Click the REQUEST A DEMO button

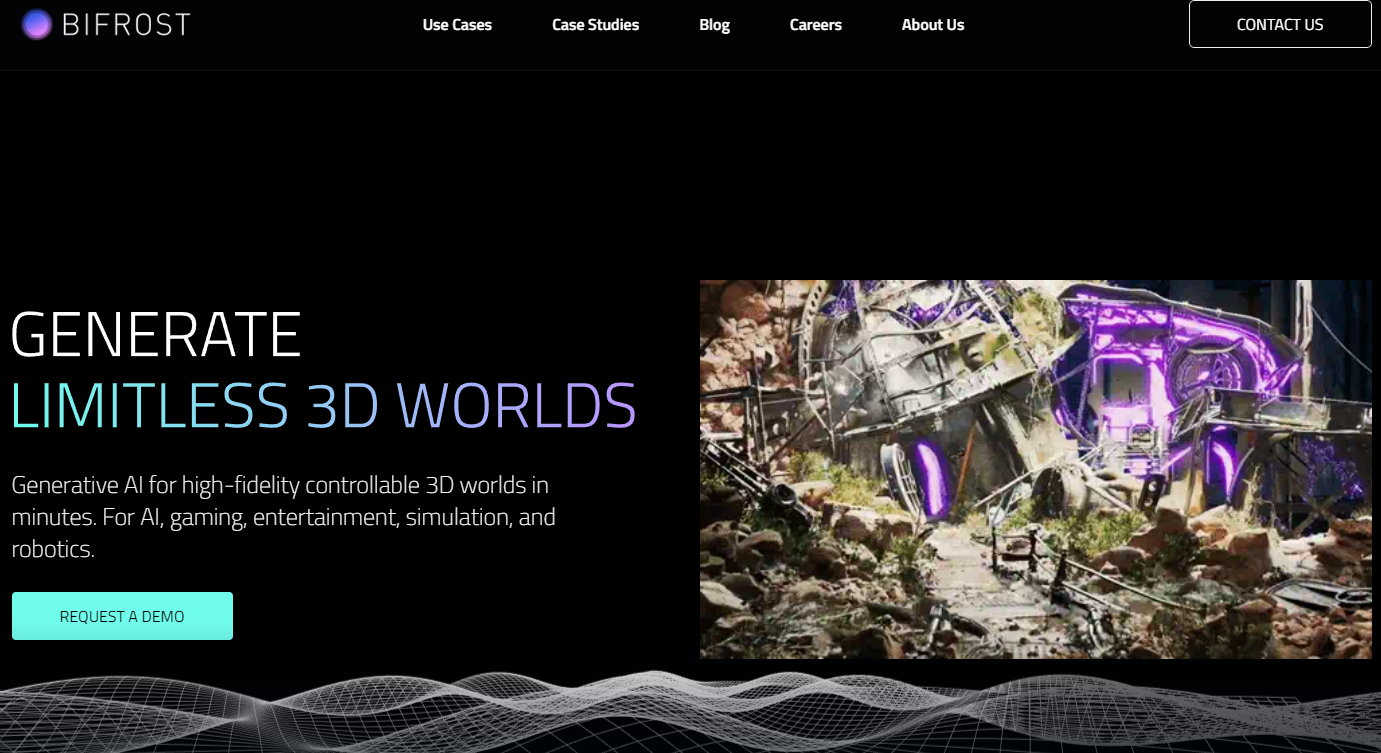click(122, 616)
